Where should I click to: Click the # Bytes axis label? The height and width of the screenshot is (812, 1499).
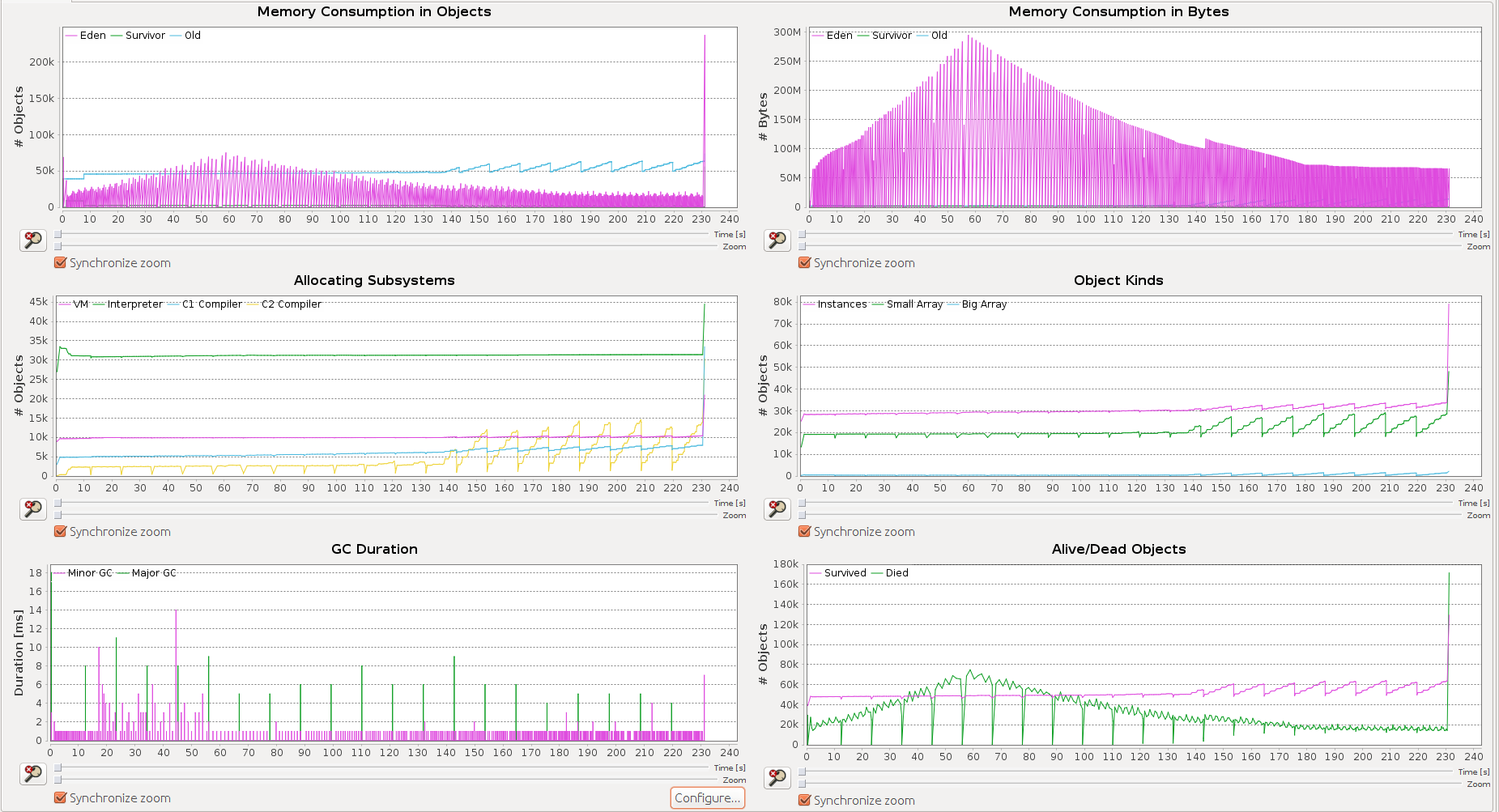[x=763, y=117]
